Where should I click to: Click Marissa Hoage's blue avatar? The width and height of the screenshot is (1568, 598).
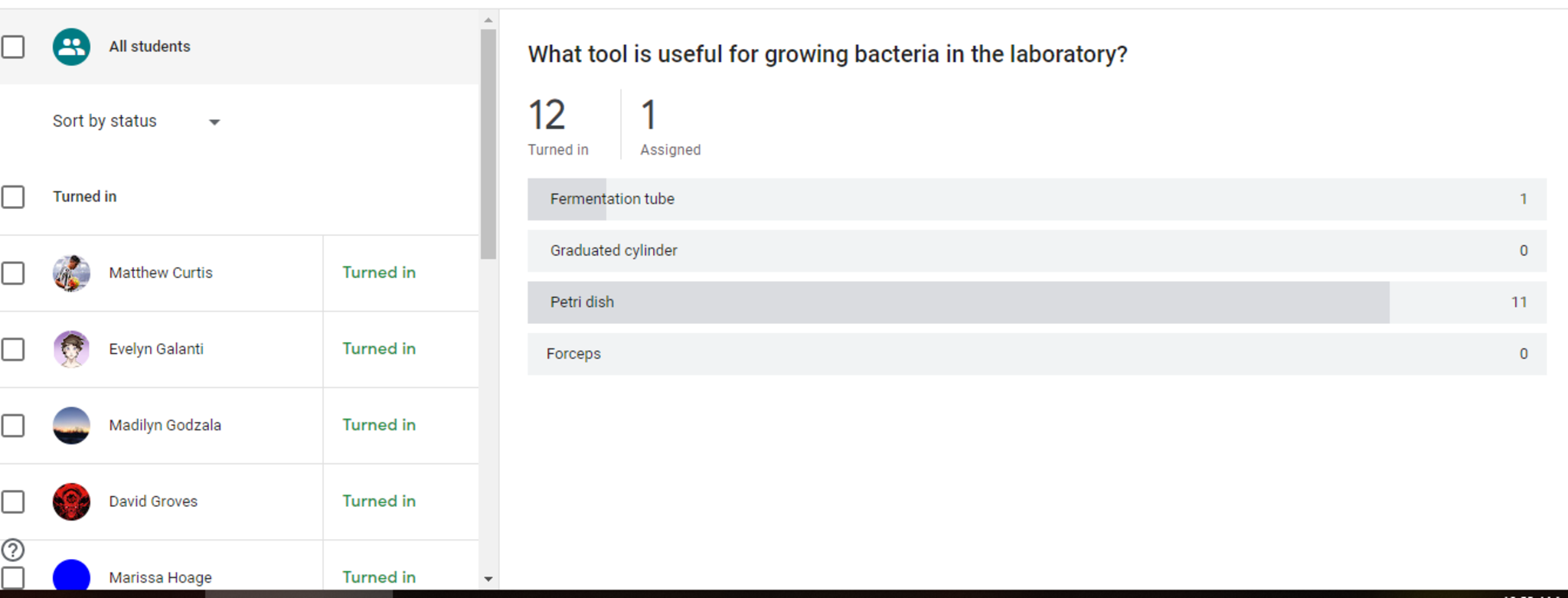point(71,576)
